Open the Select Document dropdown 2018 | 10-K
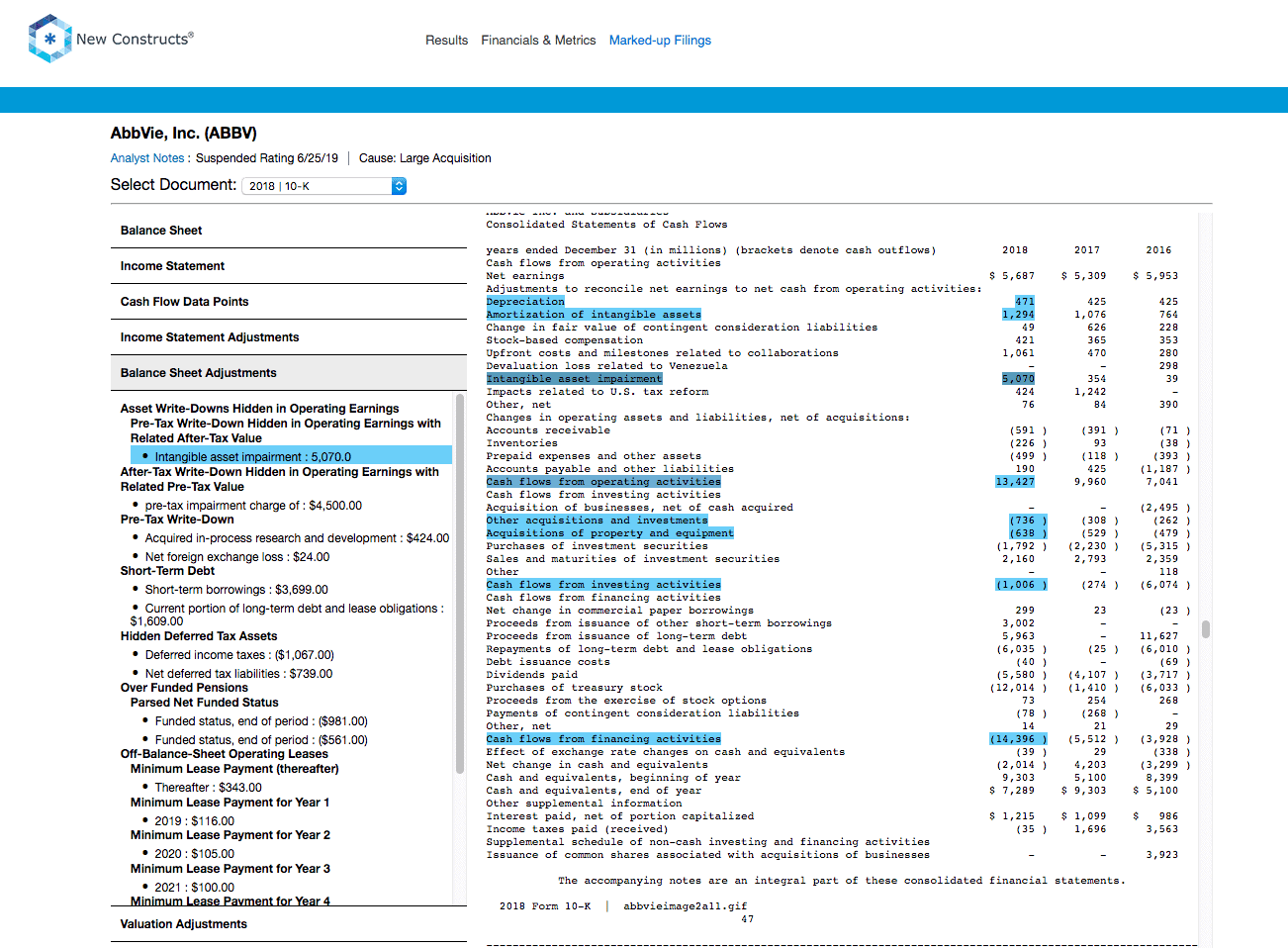This screenshot has width=1288, height=948. click(324, 186)
